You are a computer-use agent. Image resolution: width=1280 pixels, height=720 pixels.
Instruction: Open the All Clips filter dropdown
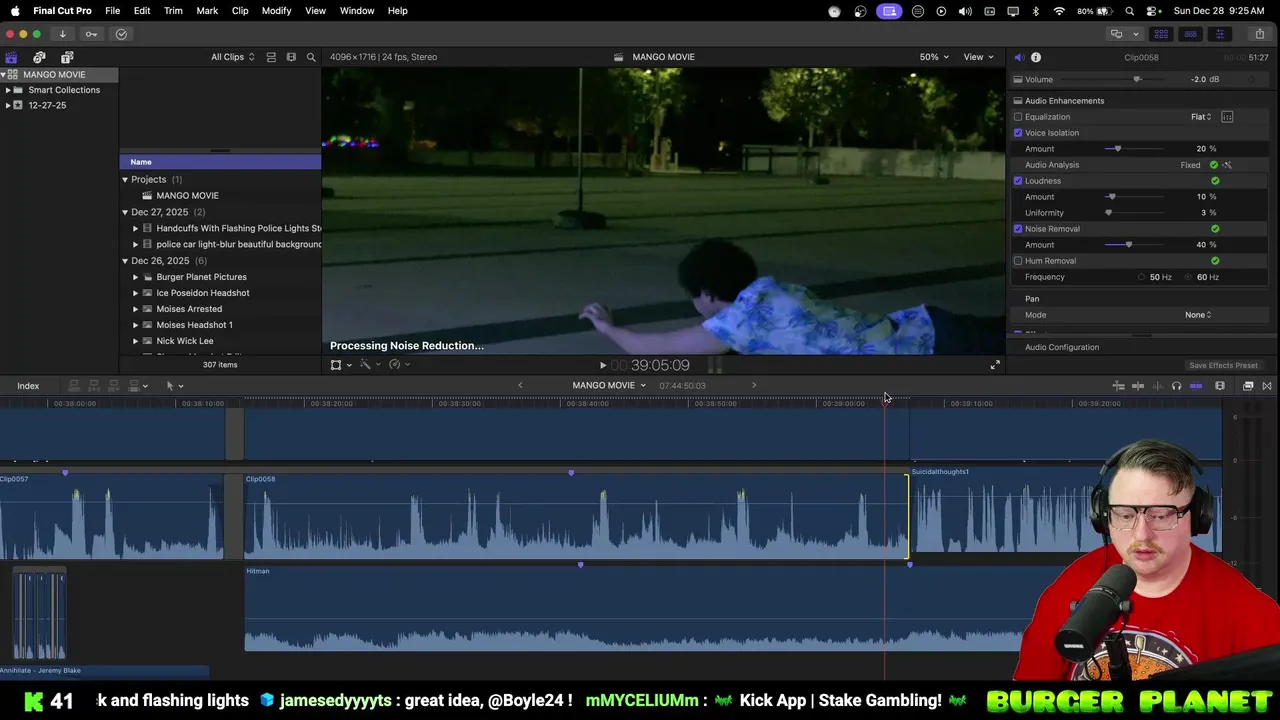pyautogui.click(x=232, y=57)
